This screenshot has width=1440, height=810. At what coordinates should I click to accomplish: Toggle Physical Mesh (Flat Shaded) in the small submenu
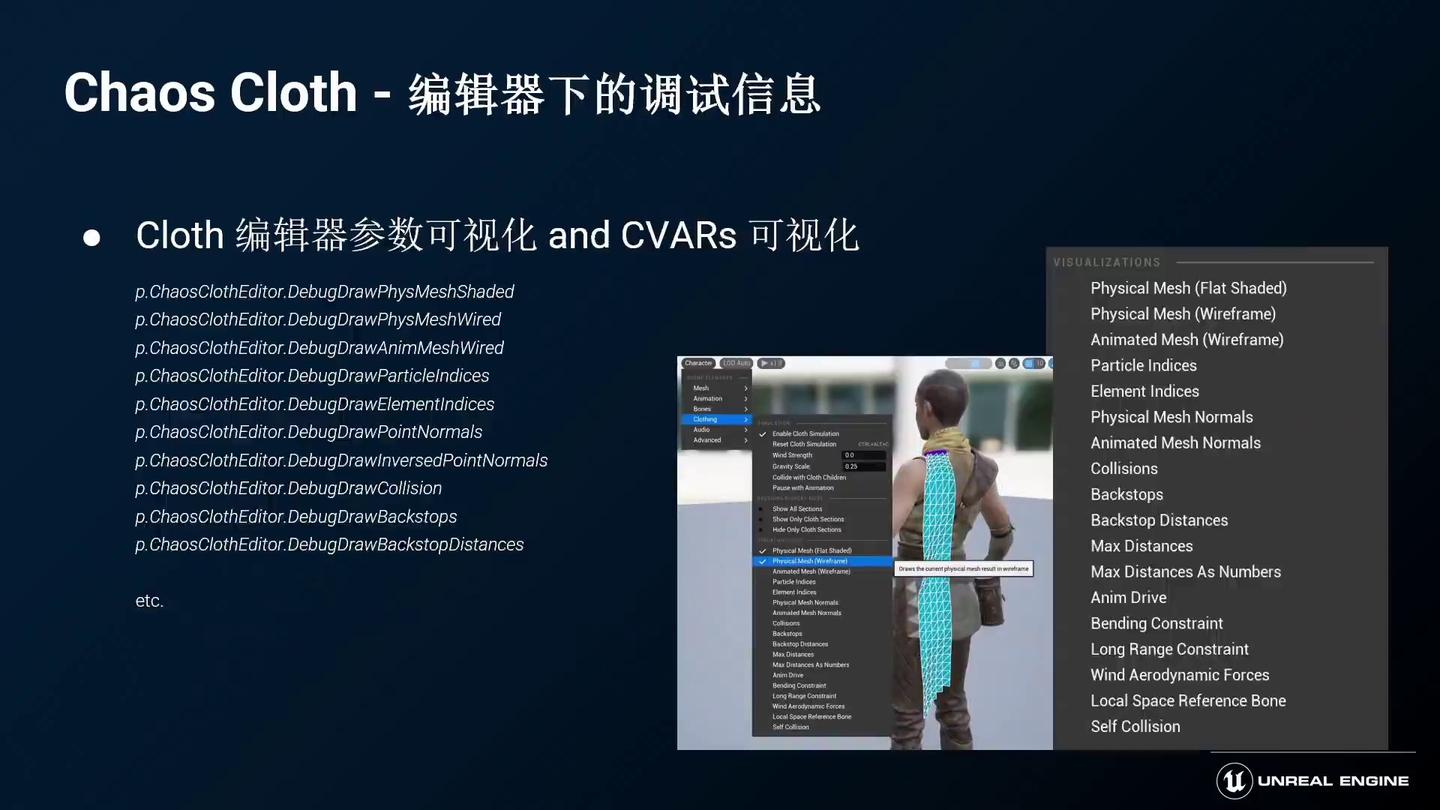821,551
